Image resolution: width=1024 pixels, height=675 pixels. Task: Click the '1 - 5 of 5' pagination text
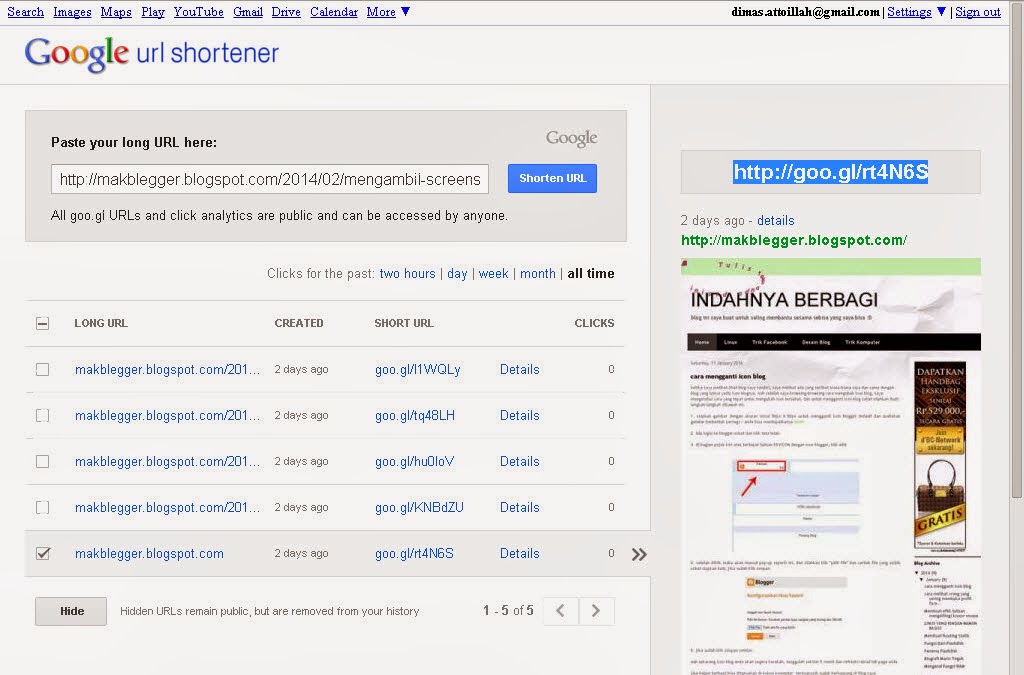point(508,610)
